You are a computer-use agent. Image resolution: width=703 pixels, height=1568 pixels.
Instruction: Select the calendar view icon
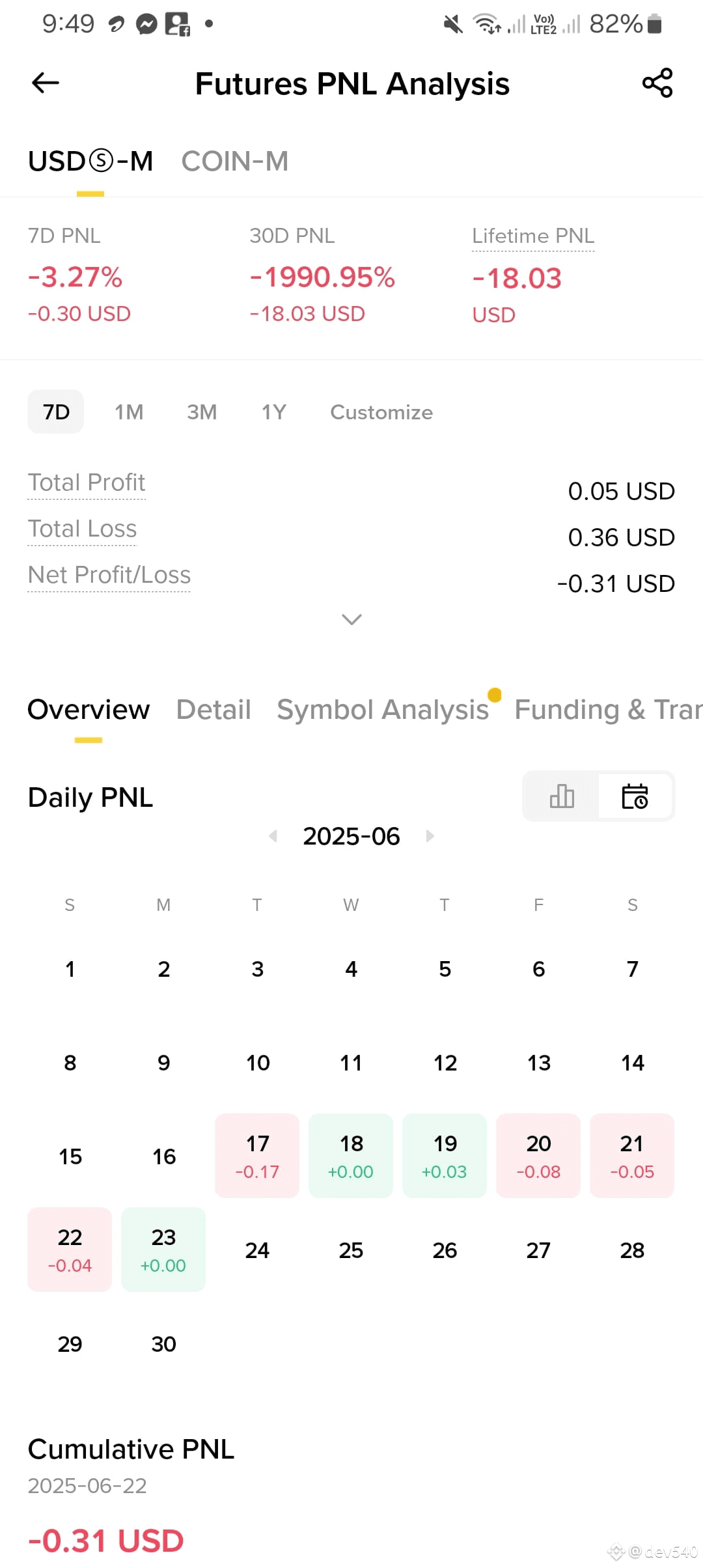[635, 796]
